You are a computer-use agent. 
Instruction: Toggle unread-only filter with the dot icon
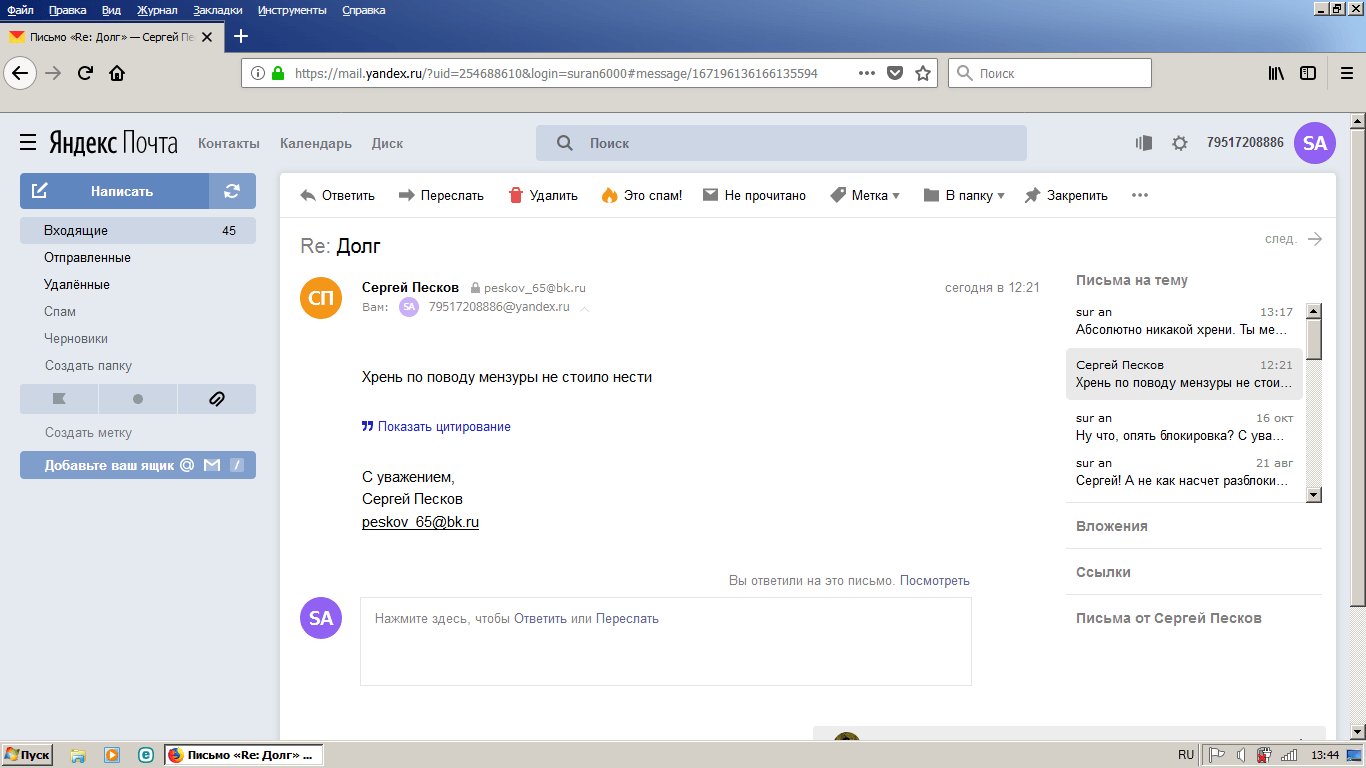138,399
